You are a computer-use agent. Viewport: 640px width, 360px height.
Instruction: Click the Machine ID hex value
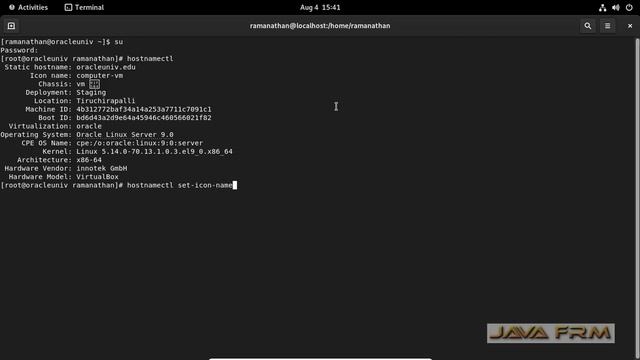click(x=144, y=109)
